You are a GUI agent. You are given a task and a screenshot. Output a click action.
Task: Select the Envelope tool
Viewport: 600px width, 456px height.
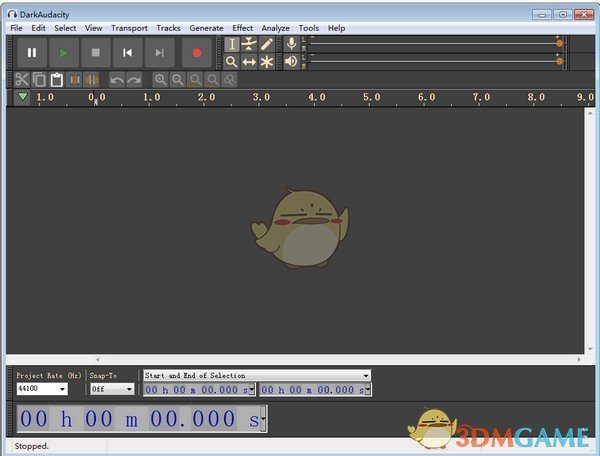pos(249,44)
